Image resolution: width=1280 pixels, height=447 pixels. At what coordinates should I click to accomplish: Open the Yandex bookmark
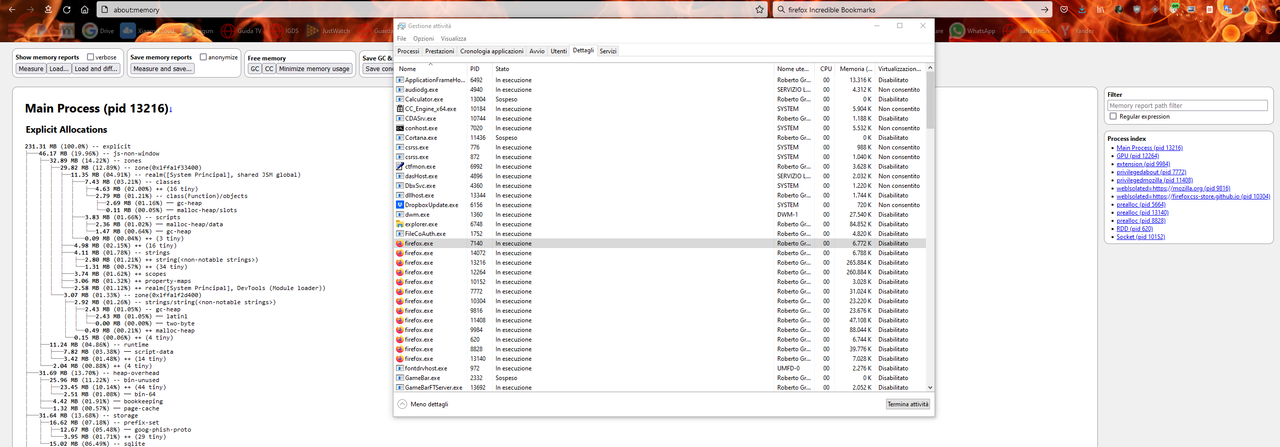(x=1079, y=31)
